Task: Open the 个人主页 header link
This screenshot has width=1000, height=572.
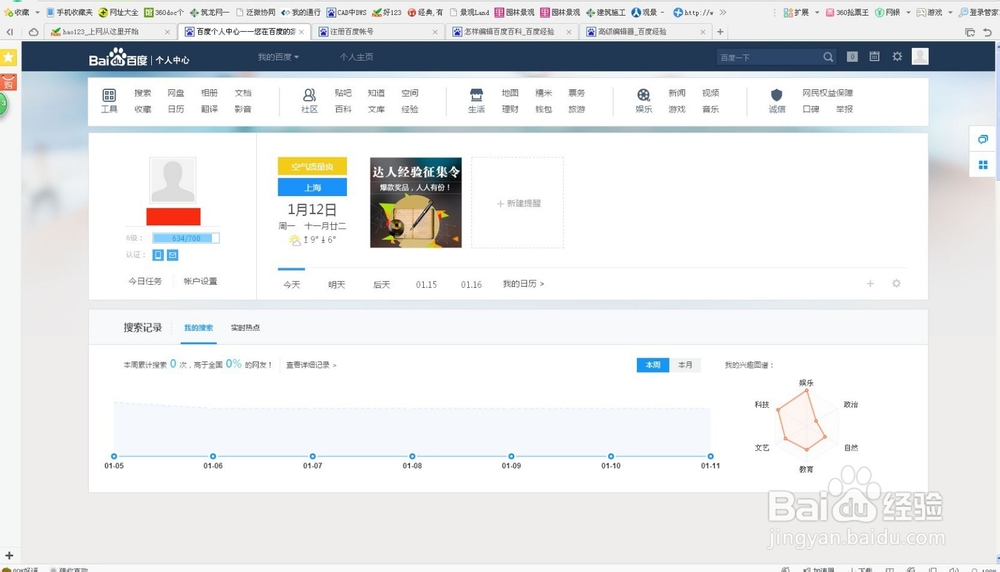Action: (x=357, y=57)
